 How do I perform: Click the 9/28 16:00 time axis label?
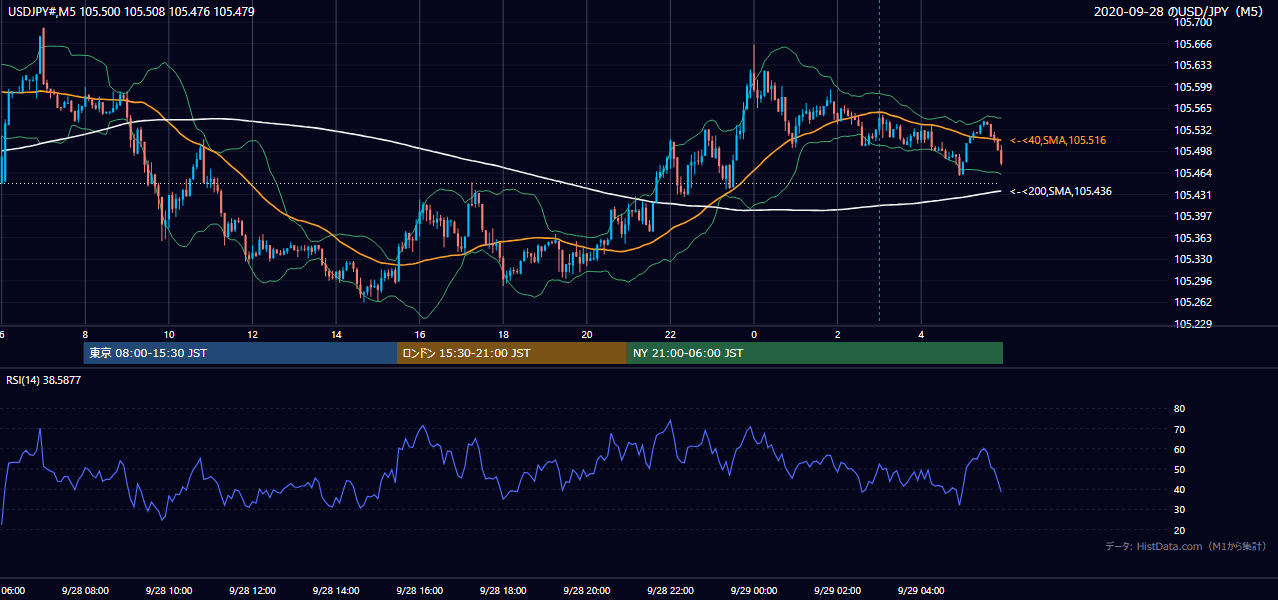coord(418,591)
